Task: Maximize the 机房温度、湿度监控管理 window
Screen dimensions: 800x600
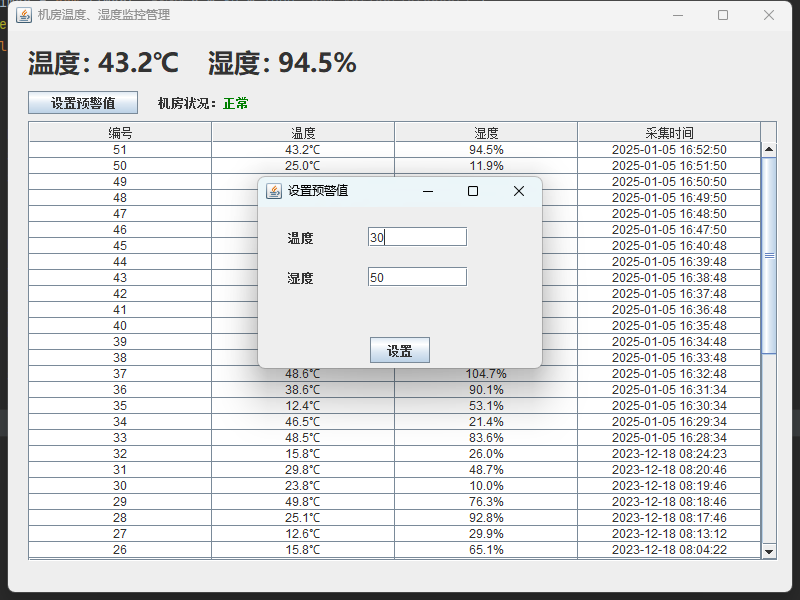Action: pos(723,15)
